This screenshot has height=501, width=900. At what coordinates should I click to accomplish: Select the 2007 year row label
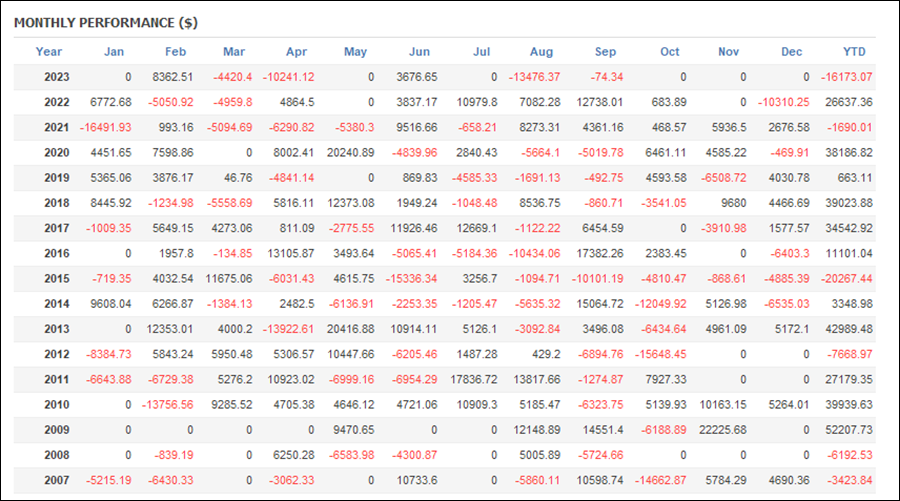(x=57, y=480)
